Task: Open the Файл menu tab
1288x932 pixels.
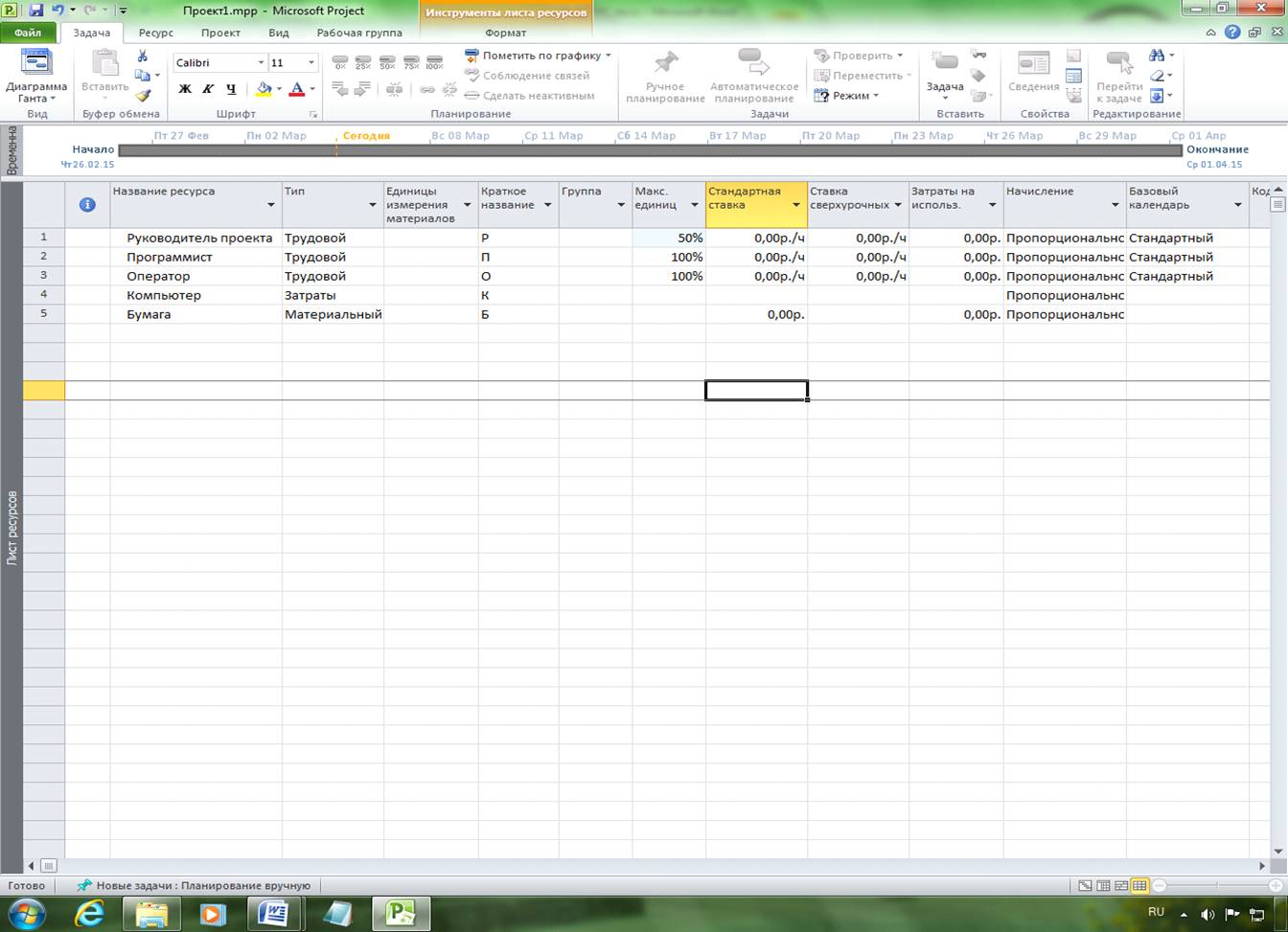Action: coord(28,33)
